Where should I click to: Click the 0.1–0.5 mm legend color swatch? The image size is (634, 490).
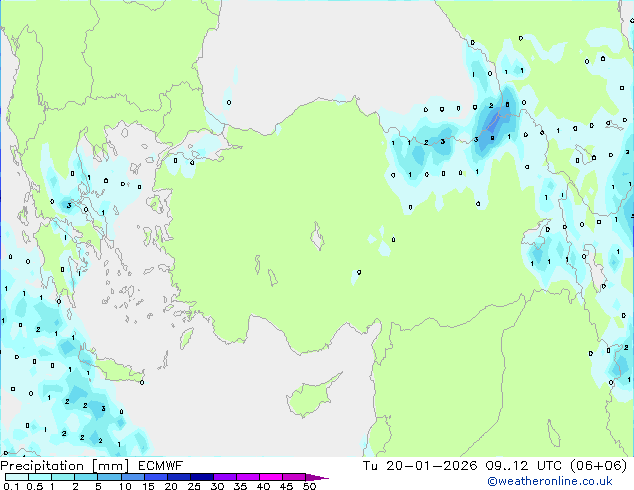point(17,477)
